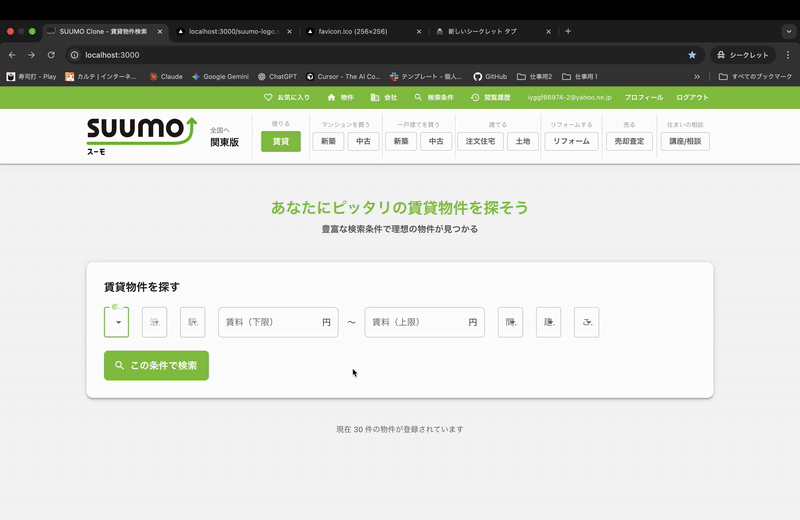Image resolution: width=800 pixels, height=520 pixels.
Task: Close the favicon.ico (256×256) tab
Action: point(419,32)
